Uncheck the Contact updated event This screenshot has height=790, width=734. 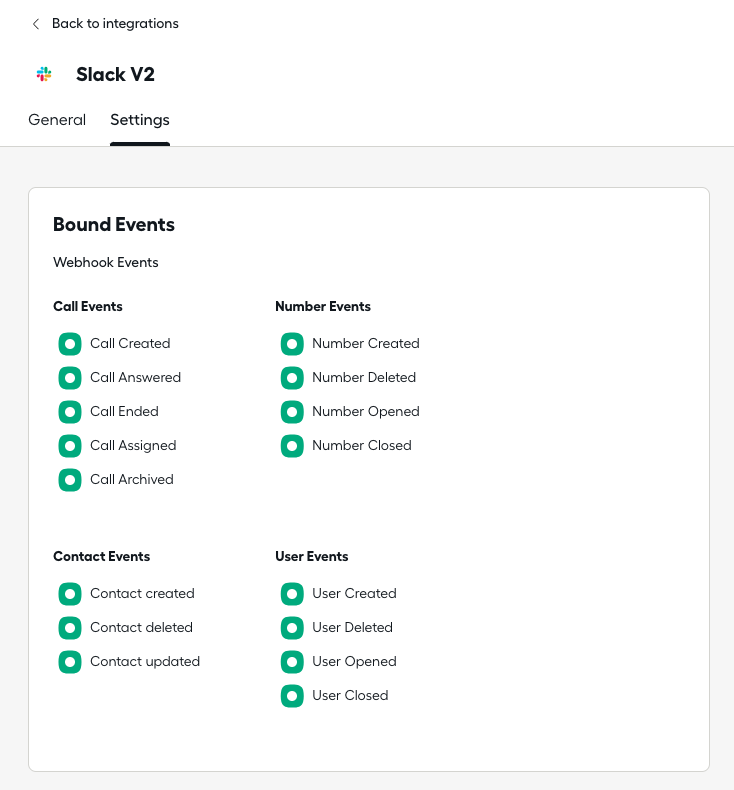pos(70,662)
